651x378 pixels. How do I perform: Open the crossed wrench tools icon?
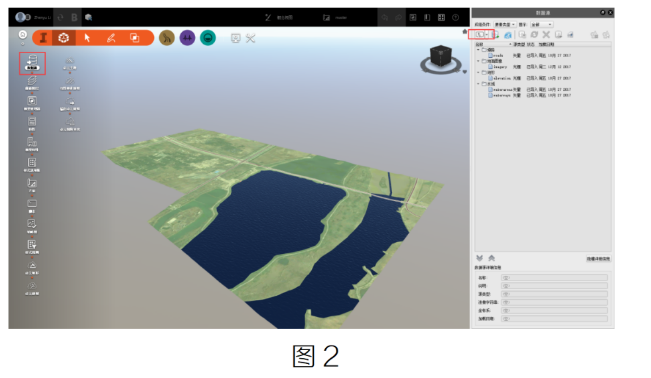pos(250,38)
